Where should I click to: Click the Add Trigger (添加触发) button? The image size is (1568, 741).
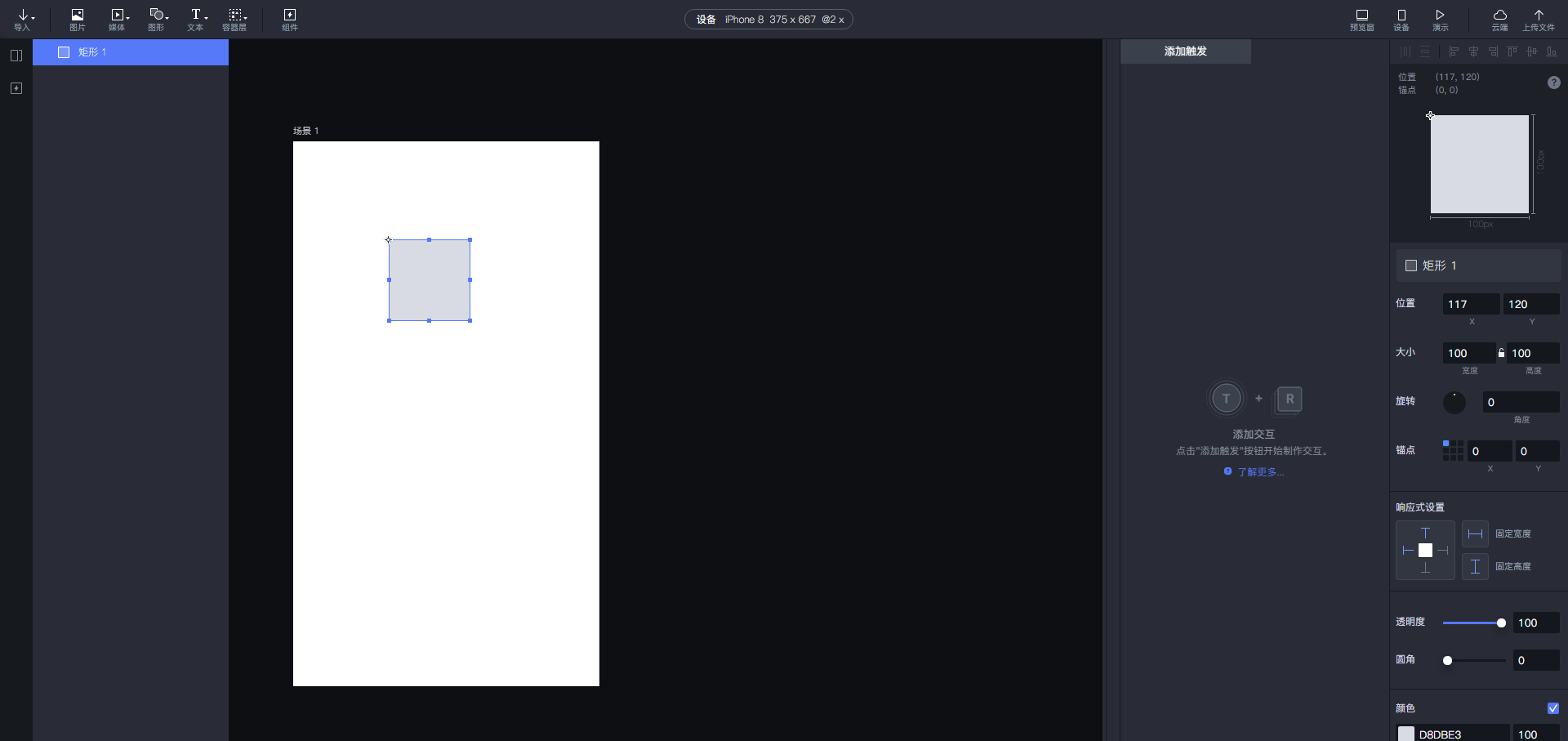[x=1185, y=51]
